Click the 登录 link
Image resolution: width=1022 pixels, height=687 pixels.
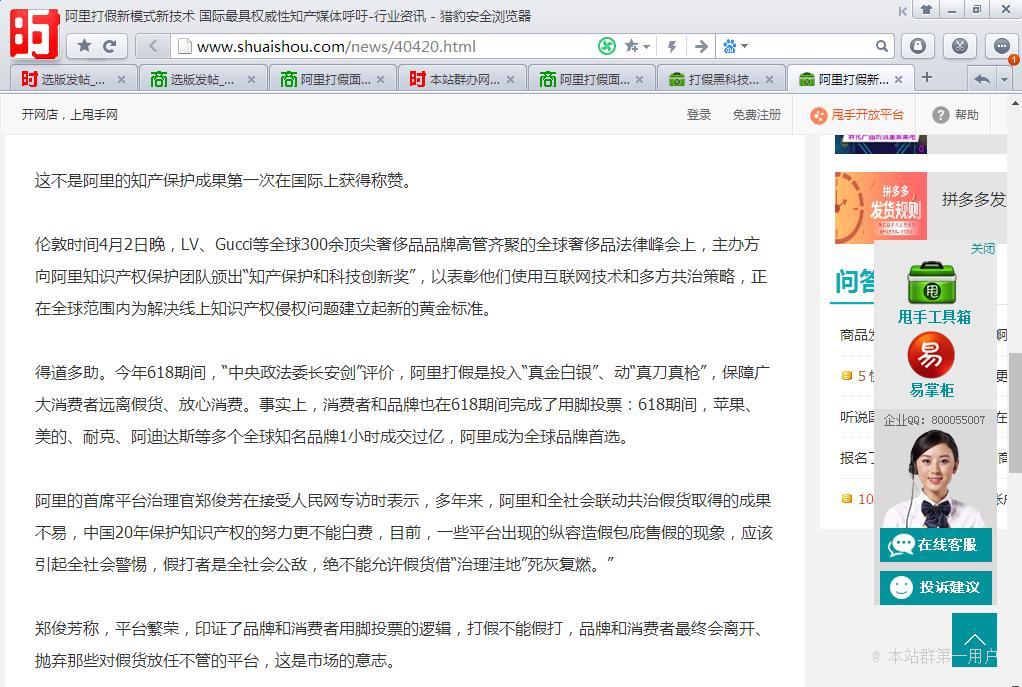[x=699, y=115]
